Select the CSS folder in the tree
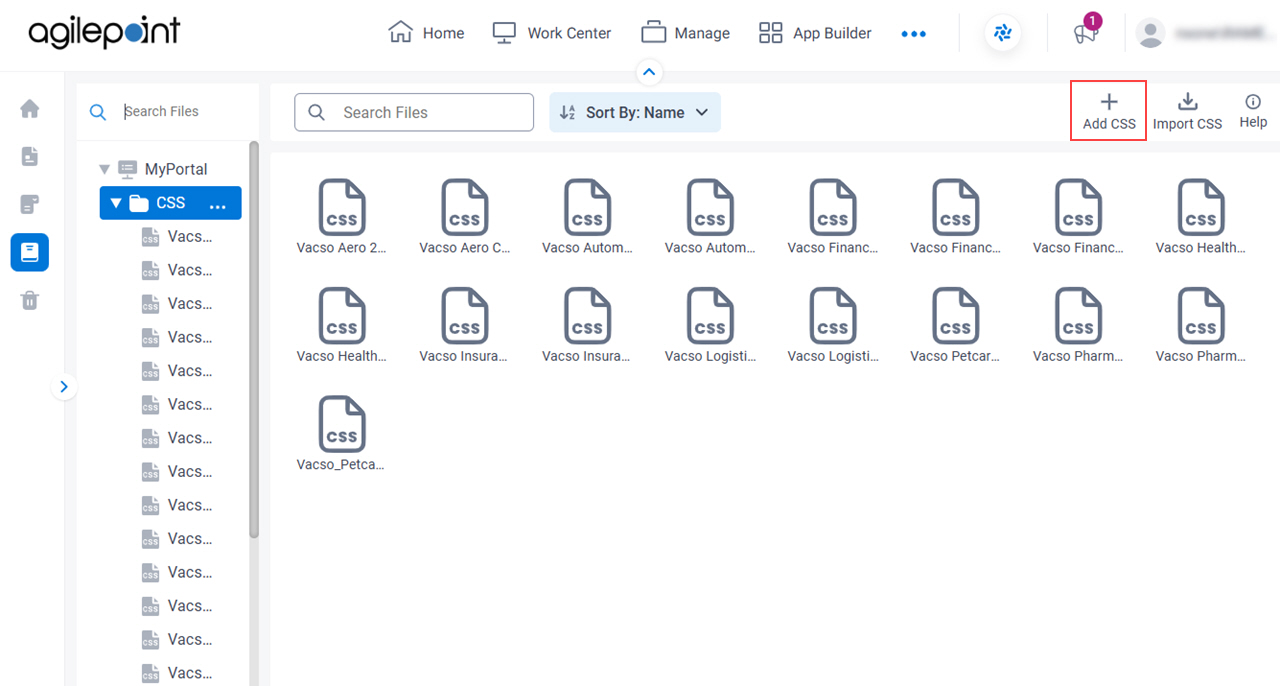This screenshot has height=686, width=1280. 170,203
